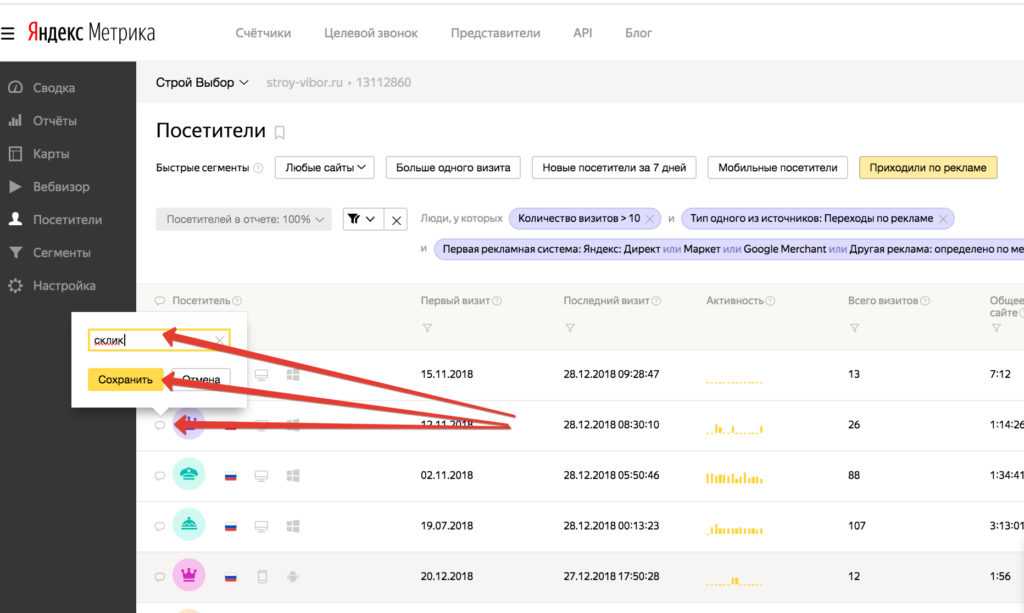Open teal avatar of visitor with 88 visits
The width and height of the screenshot is (1024, 613).
(x=189, y=475)
